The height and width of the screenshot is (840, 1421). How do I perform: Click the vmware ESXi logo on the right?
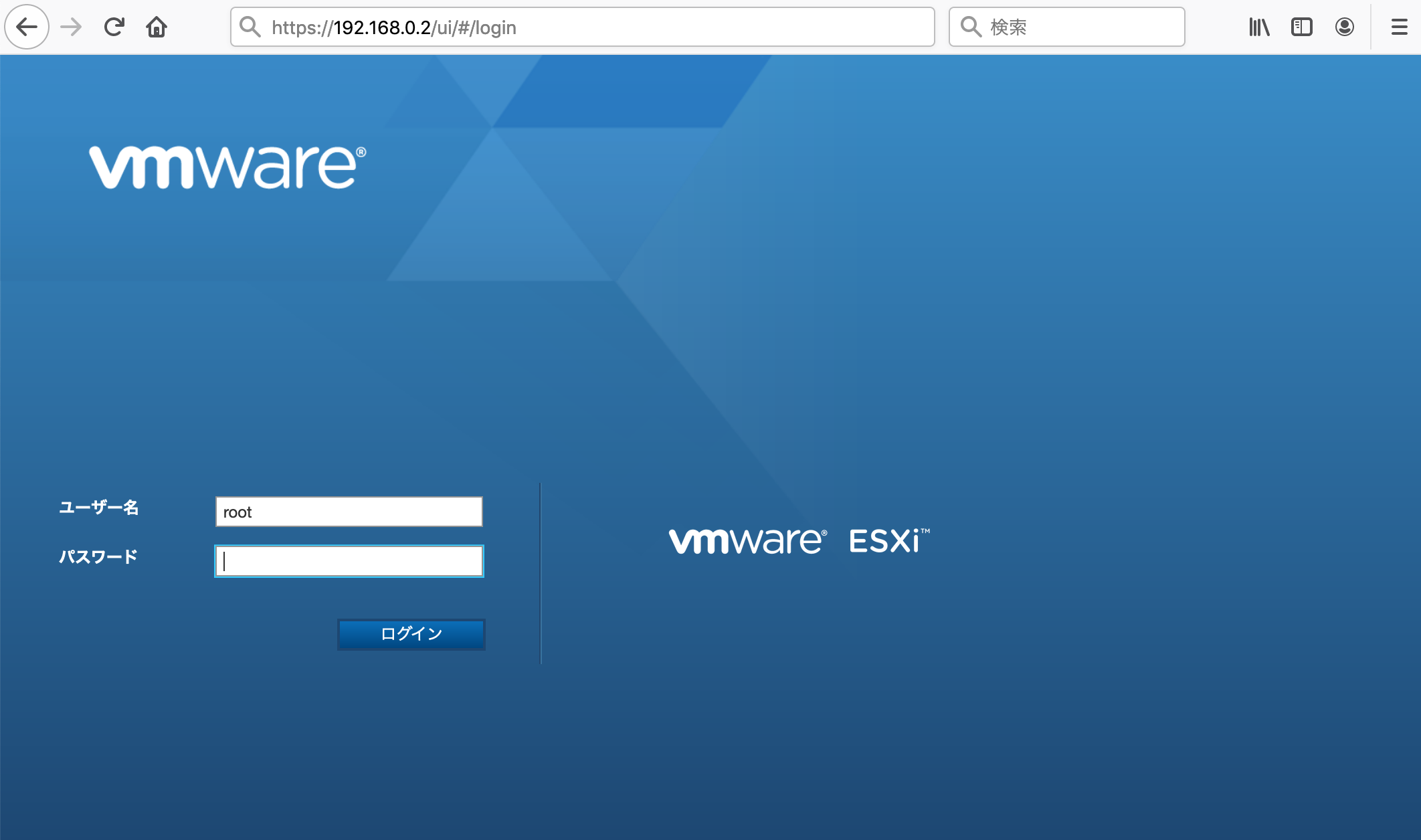[x=800, y=540]
